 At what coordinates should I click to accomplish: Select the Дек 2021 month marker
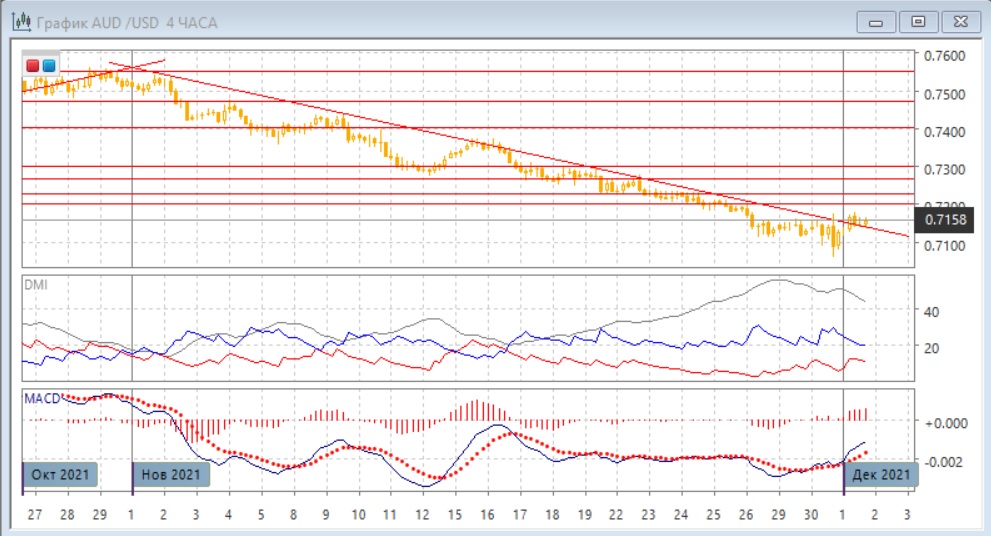(x=882, y=475)
